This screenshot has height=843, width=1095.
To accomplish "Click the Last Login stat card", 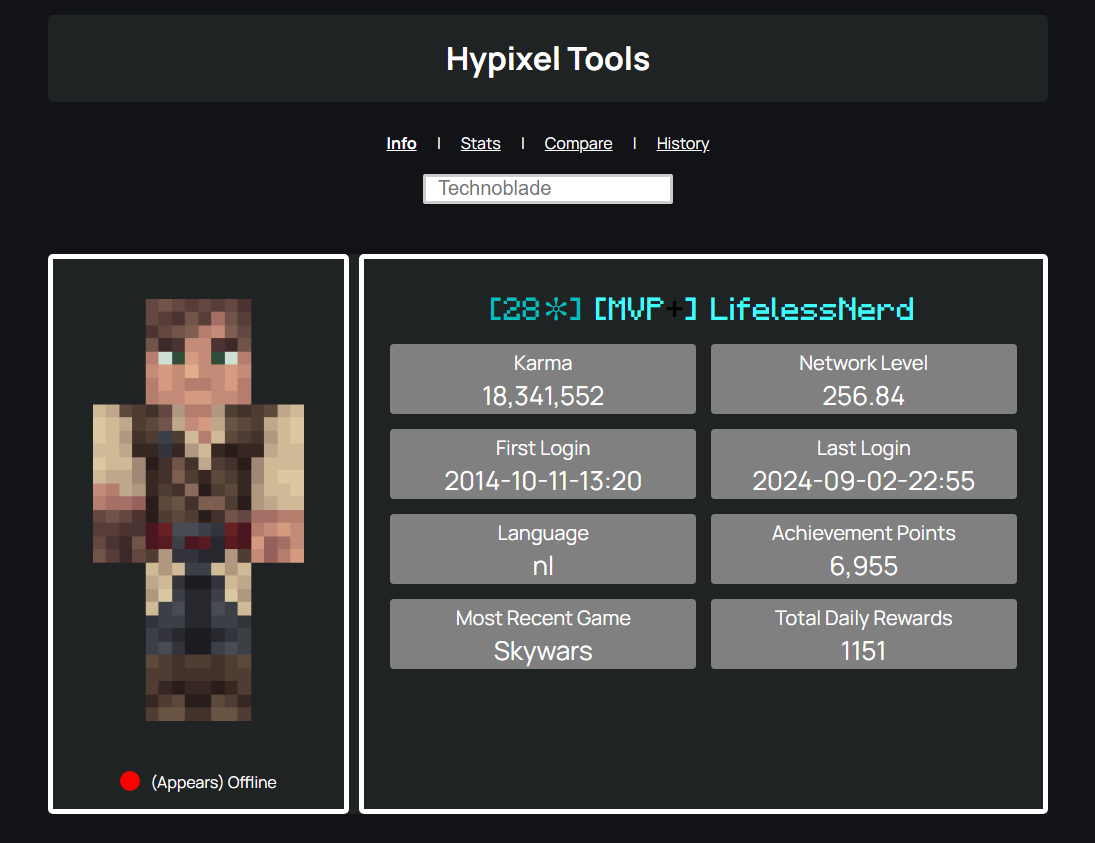I will (x=864, y=464).
